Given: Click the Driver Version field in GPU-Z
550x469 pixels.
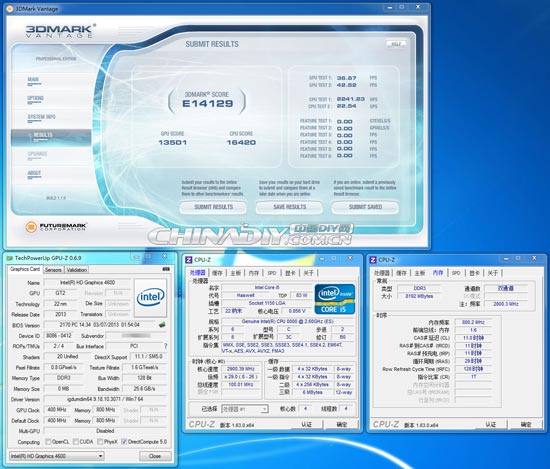Looking at the screenshot, I should (106, 399).
